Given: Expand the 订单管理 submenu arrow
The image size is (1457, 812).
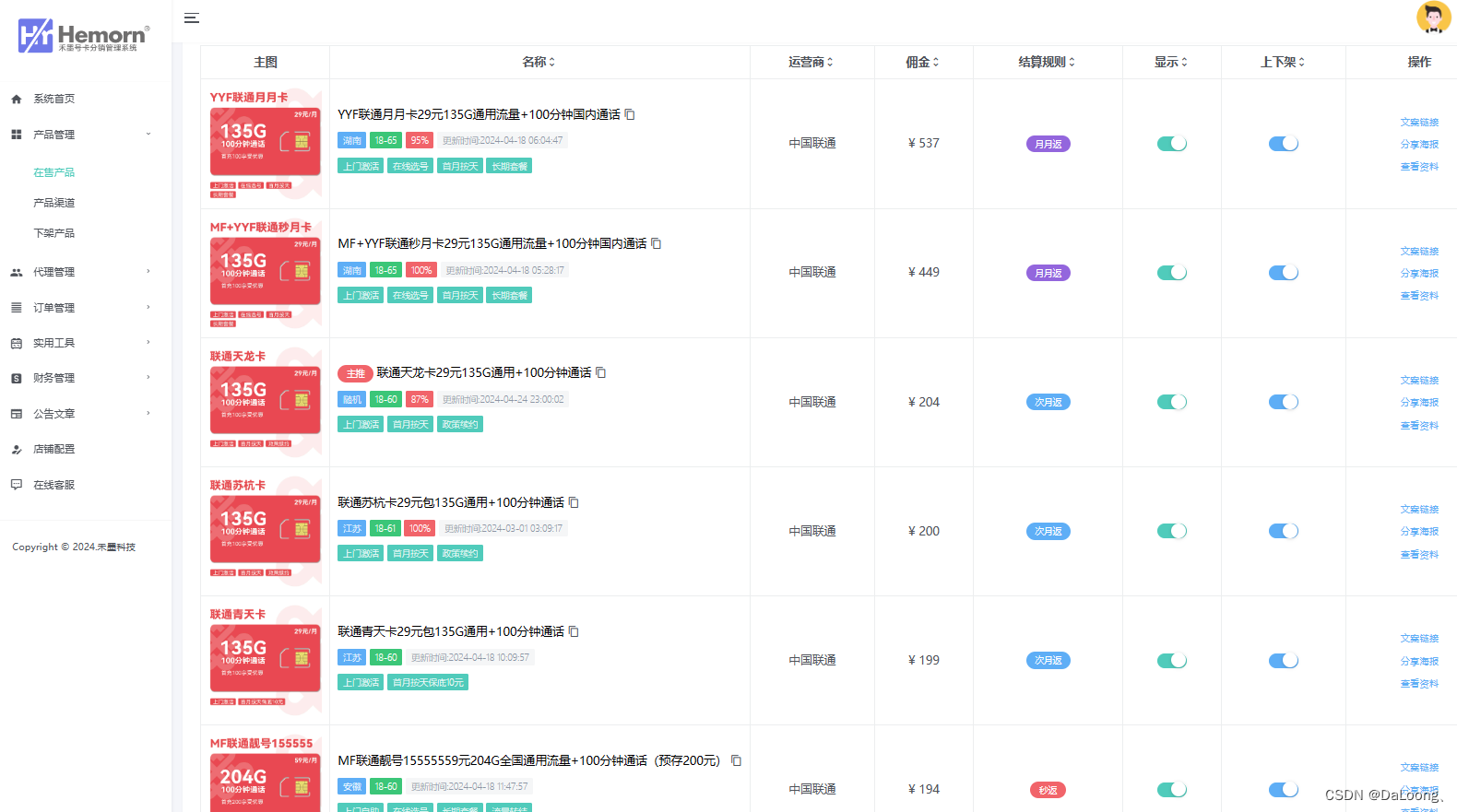Looking at the screenshot, I should click(148, 308).
